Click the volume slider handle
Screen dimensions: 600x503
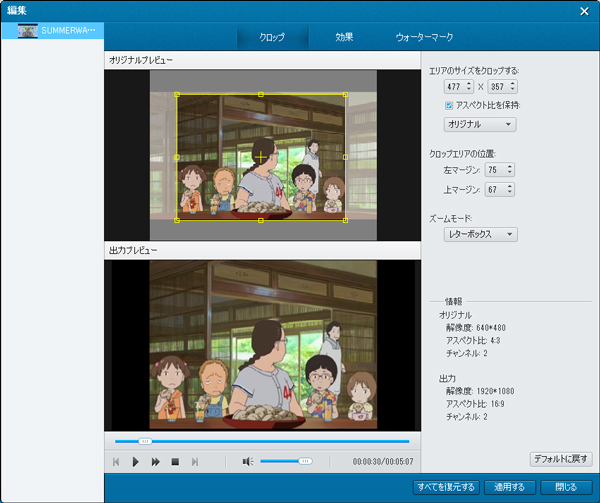(305, 461)
